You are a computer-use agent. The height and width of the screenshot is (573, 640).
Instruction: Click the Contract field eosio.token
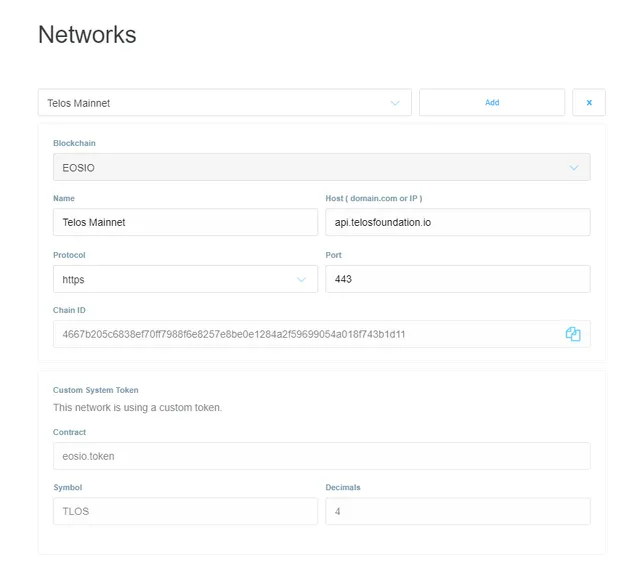pyautogui.click(x=322, y=456)
